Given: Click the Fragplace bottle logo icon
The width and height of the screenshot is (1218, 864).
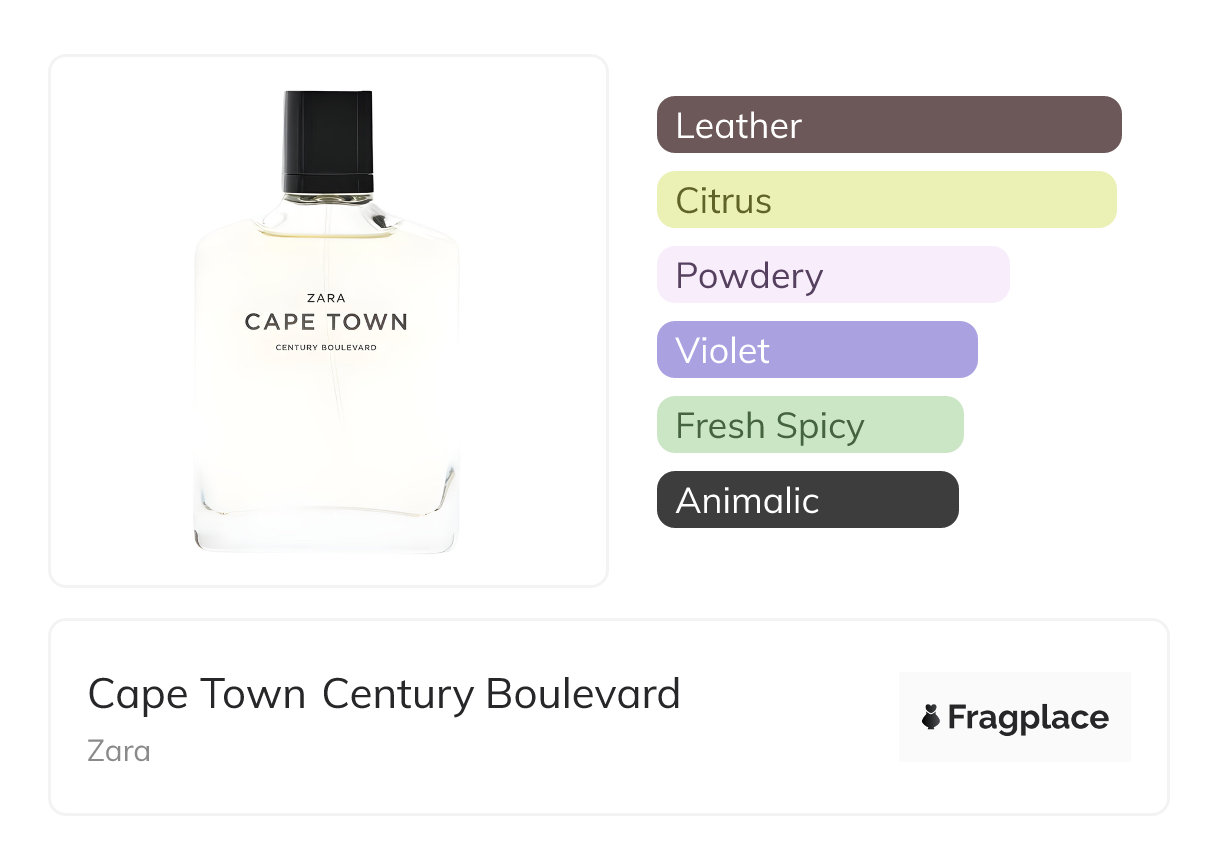Looking at the screenshot, I should point(931,717).
